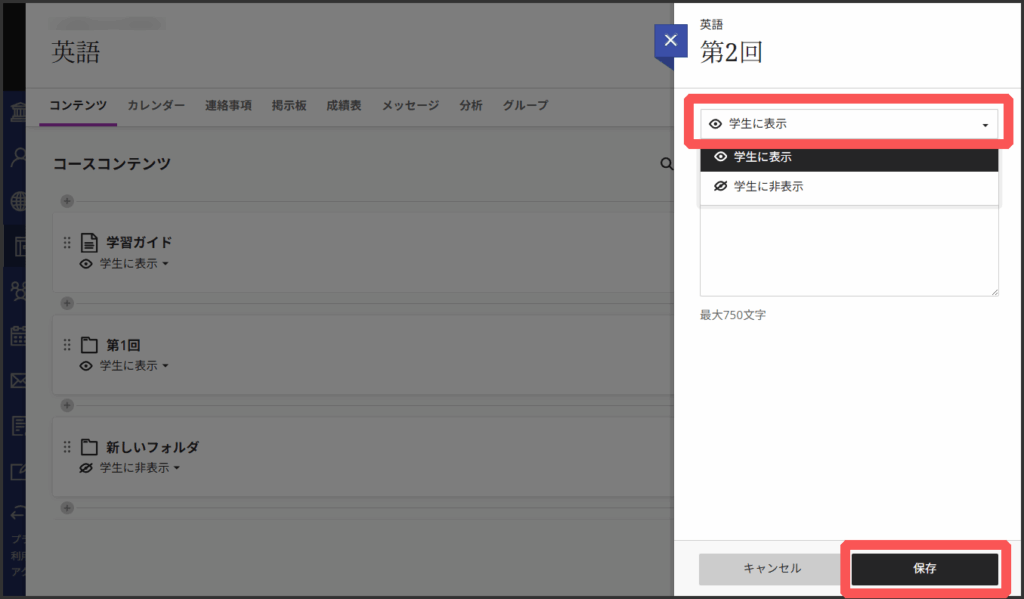Click the 新しいフォルダ folder icon
Viewport: 1024px width, 599px height.
(89, 447)
